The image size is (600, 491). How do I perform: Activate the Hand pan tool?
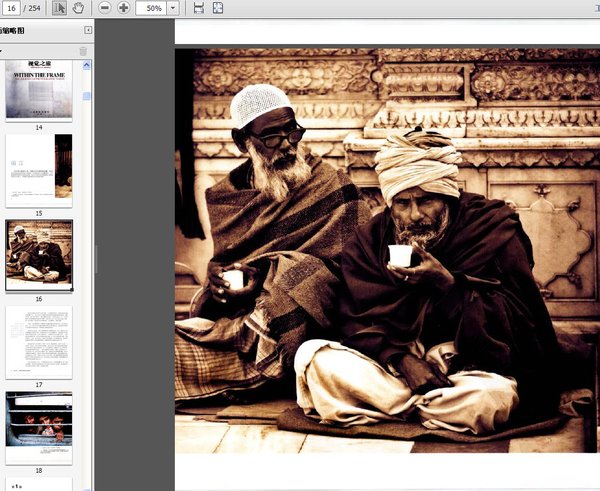coord(79,8)
